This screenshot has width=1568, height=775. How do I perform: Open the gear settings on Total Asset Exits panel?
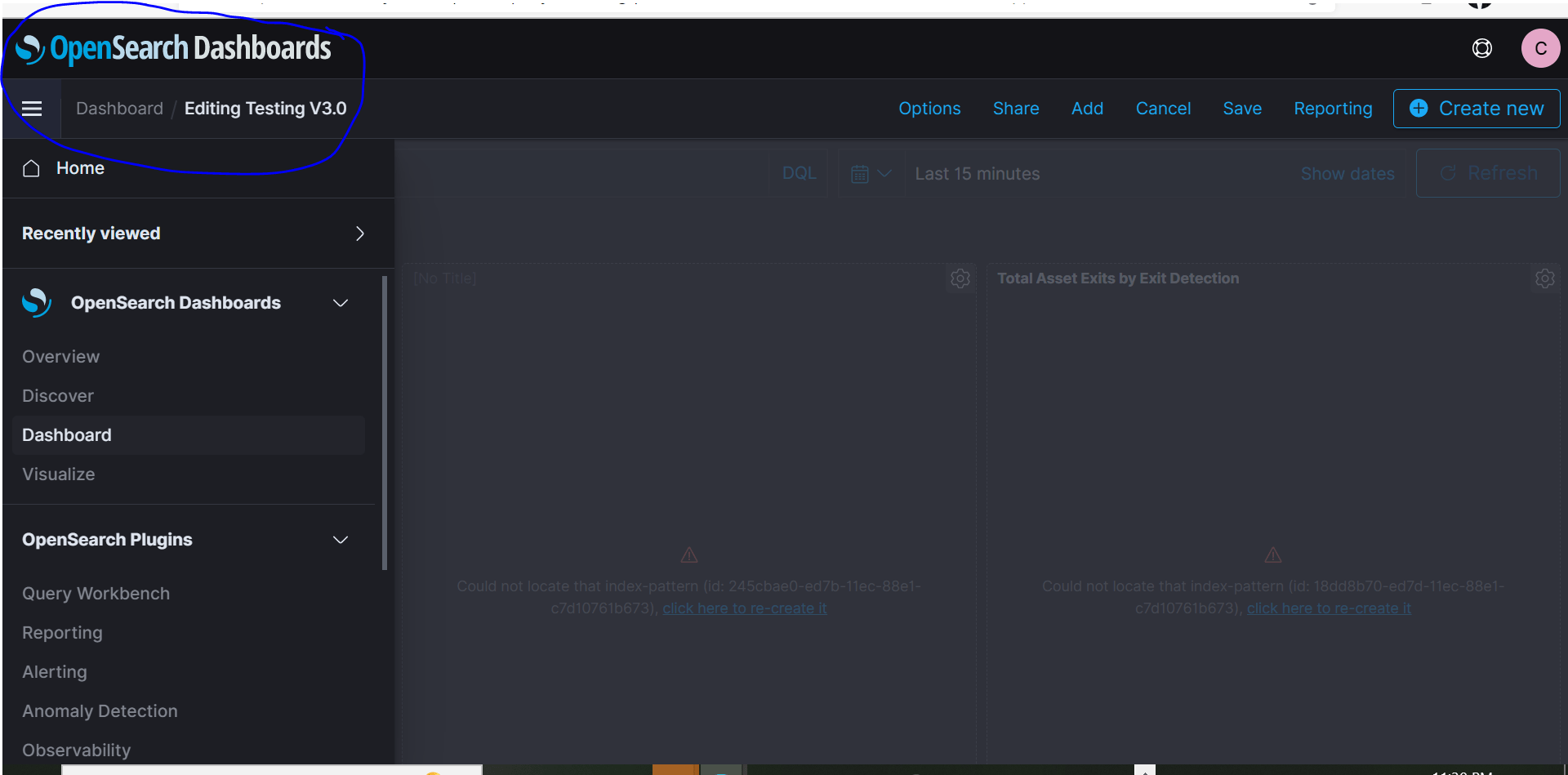[1544, 278]
